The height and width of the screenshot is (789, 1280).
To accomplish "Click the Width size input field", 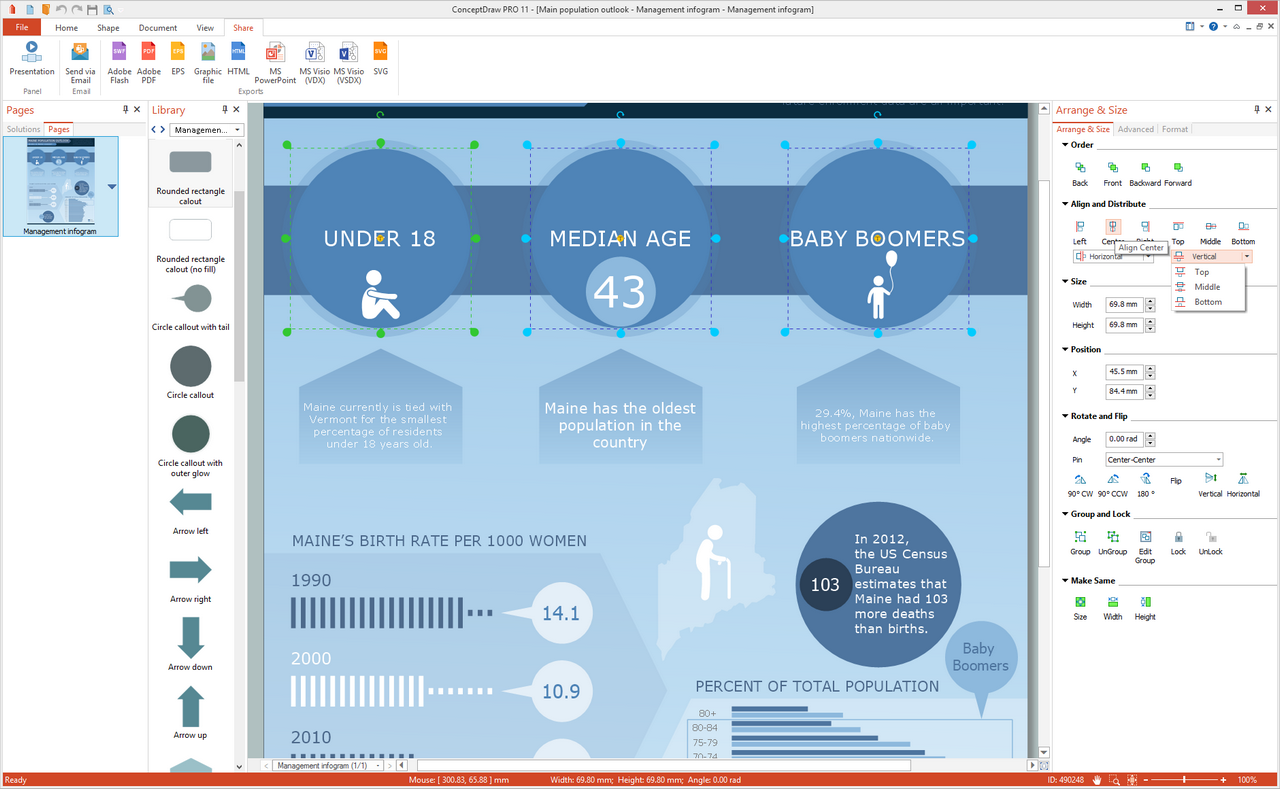I will pyautogui.click(x=1124, y=304).
